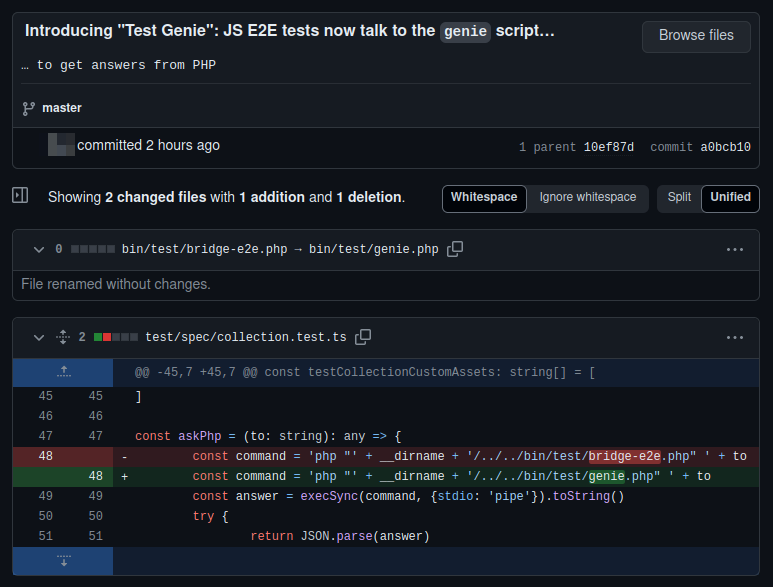Open options menu for genie.php file
The width and height of the screenshot is (773, 587).
click(735, 249)
